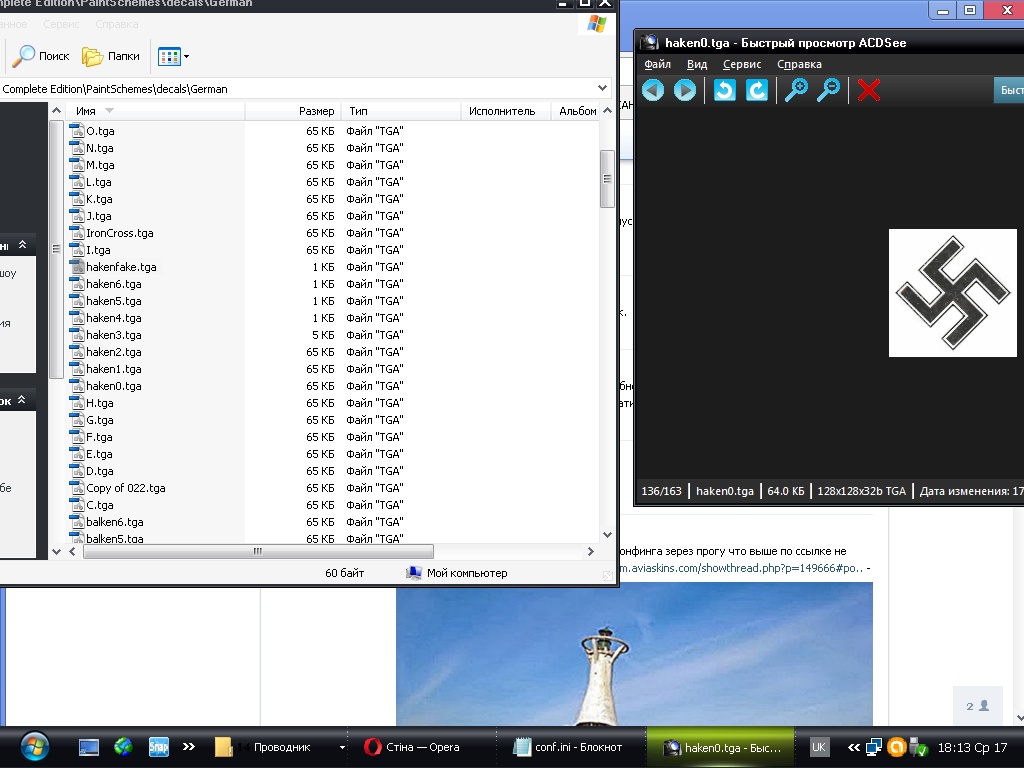The height and width of the screenshot is (768, 1024).
Task: Click the Исполнитель column header
Action: pos(506,111)
